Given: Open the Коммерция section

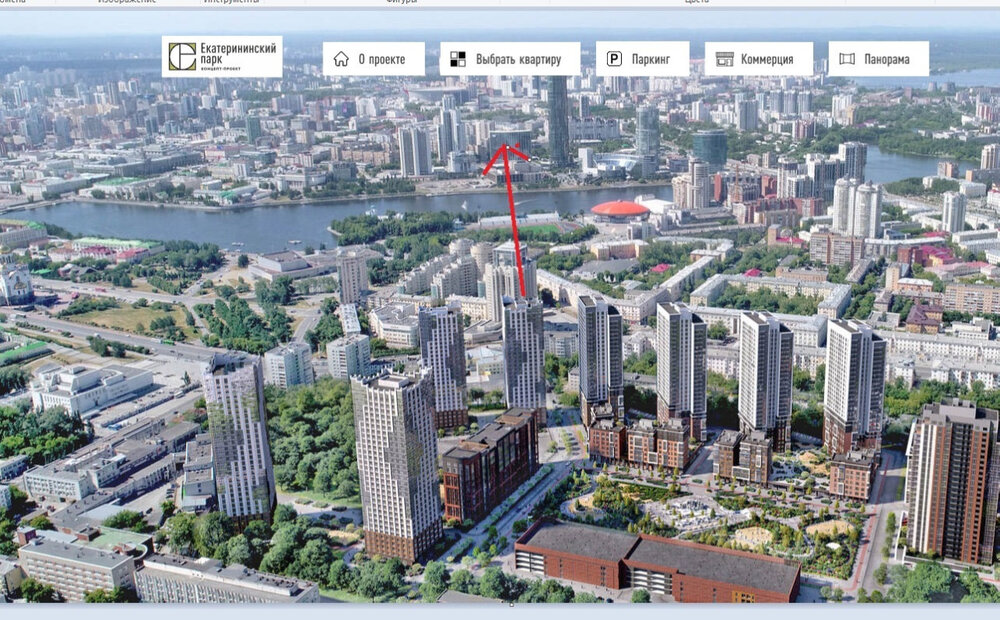Looking at the screenshot, I should tap(759, 59).
